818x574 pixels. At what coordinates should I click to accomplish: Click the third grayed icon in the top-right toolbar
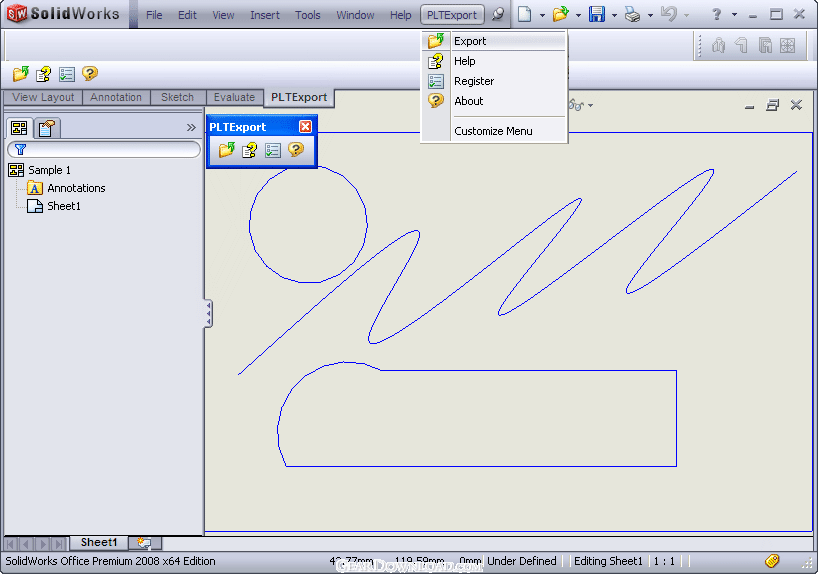coord(765,45)
